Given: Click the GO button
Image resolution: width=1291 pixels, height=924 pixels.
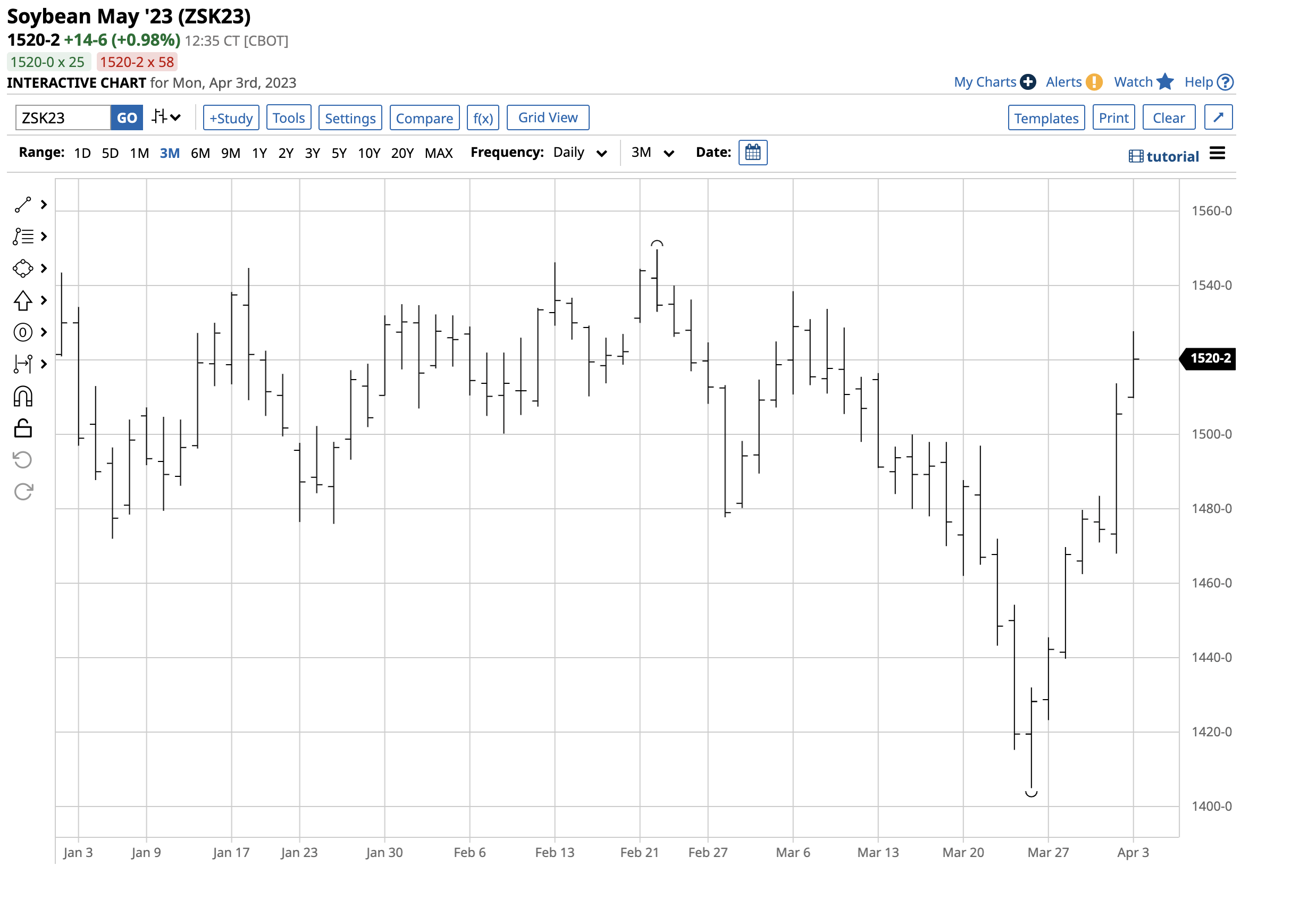Looking at the screenshot, I should coord(127,118).
